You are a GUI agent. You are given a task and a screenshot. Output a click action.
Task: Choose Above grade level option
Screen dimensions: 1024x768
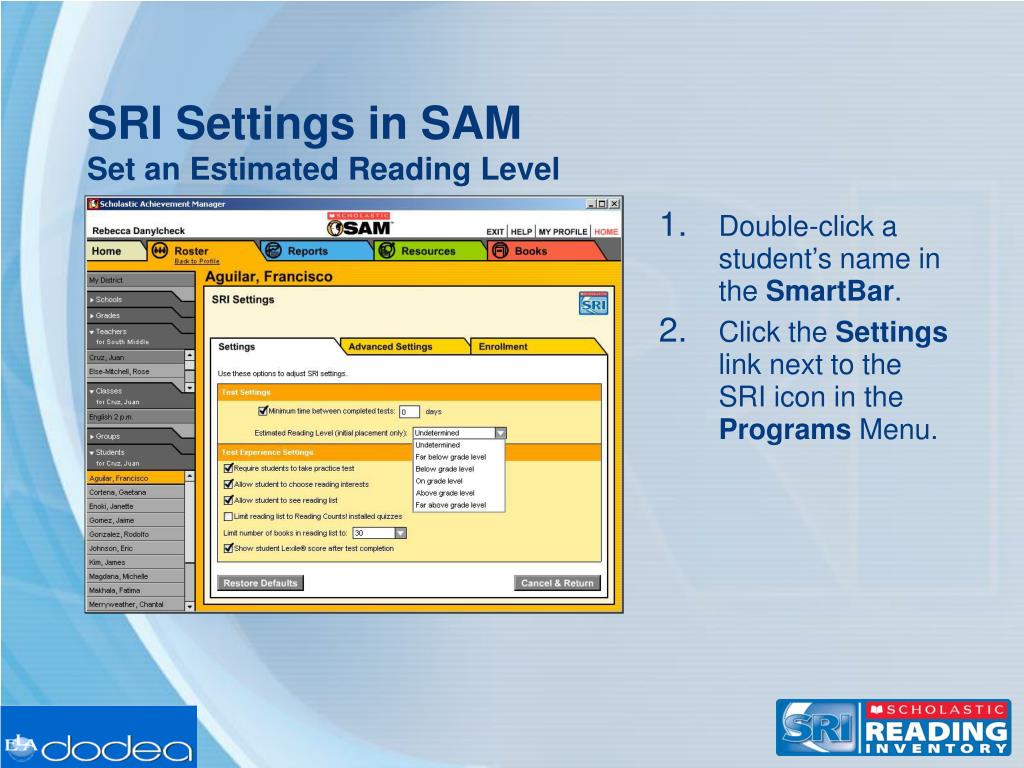(459, 493)
